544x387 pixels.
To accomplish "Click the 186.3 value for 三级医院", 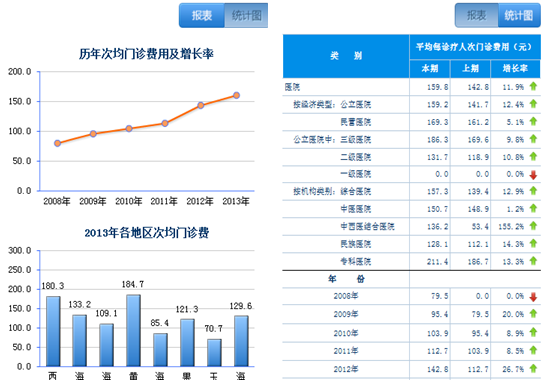I will [438, 140].
